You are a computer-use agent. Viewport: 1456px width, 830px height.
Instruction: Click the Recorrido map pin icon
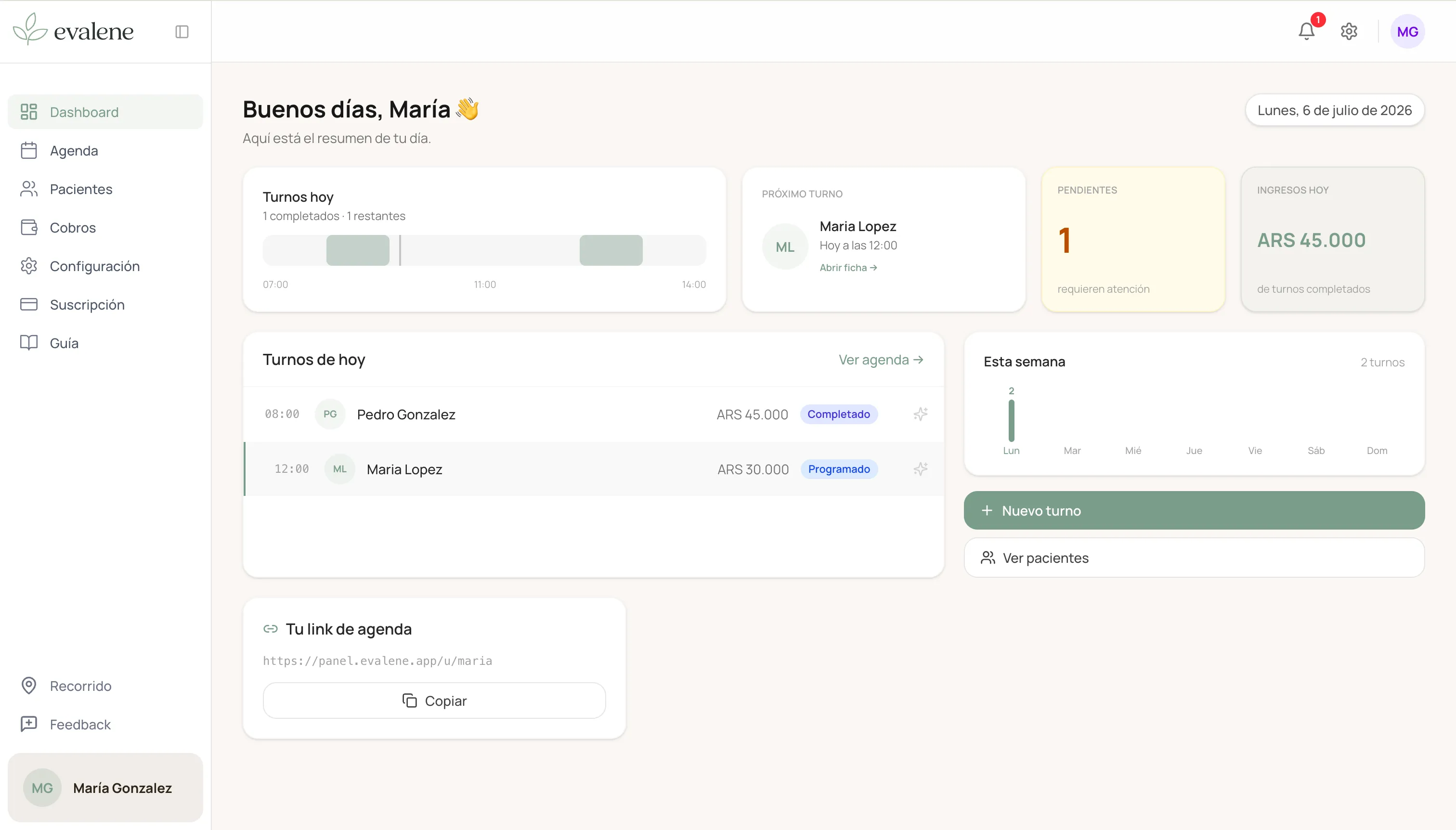(x=28, y=685)
